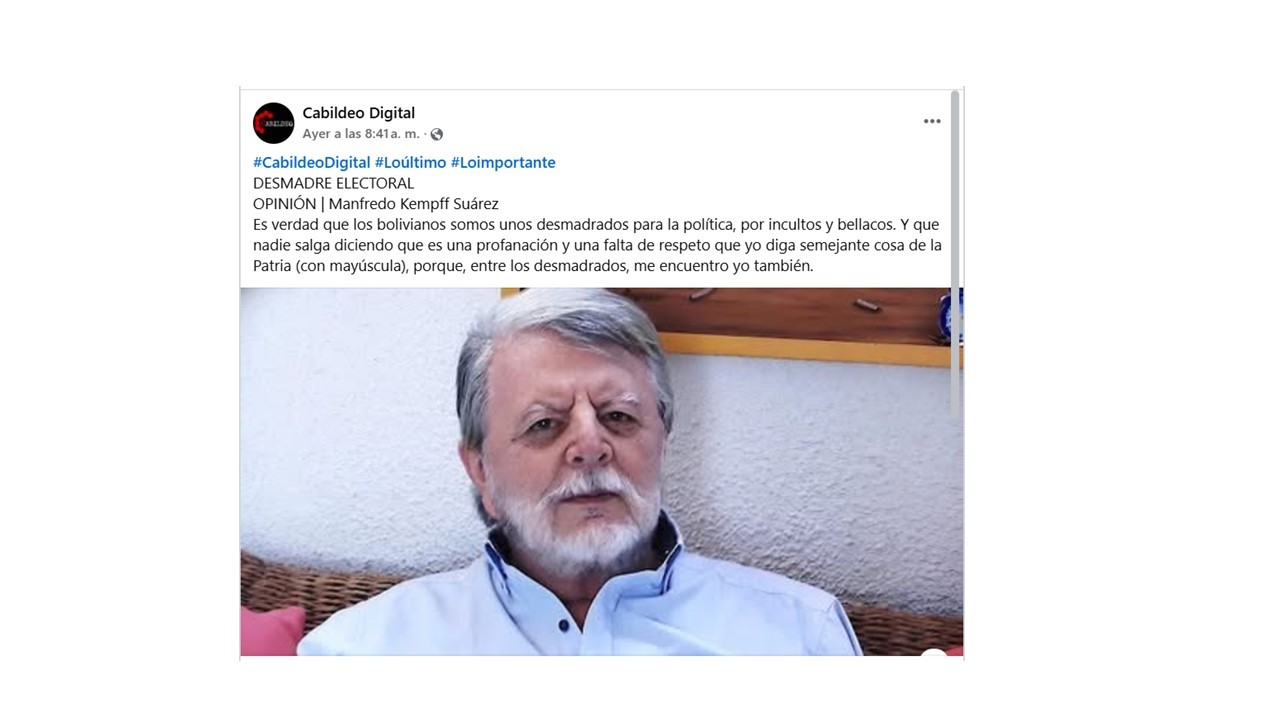1280x720 pixels.
Task: Click the pink cushion in the photo corner
Action: [x=272, y=631]
